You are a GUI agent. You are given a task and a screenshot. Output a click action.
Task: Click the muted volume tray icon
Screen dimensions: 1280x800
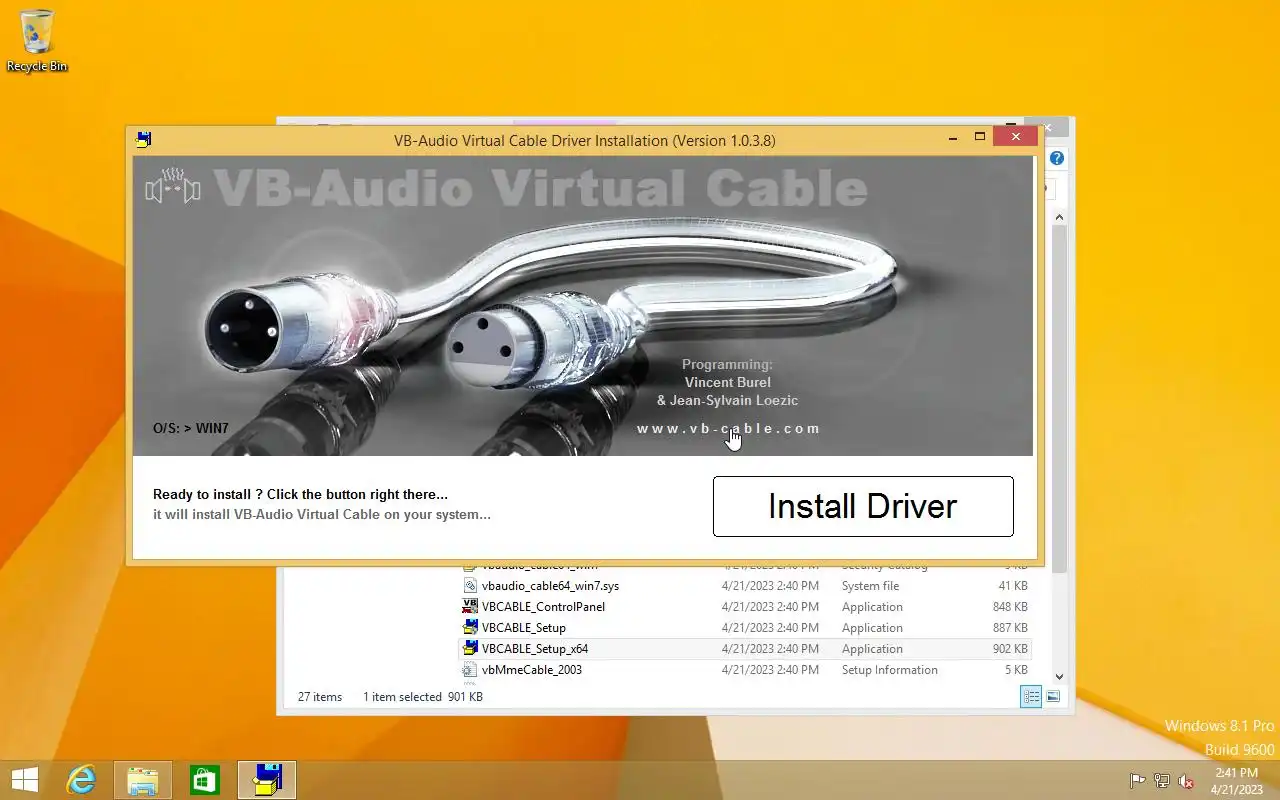coord(1187,781)
